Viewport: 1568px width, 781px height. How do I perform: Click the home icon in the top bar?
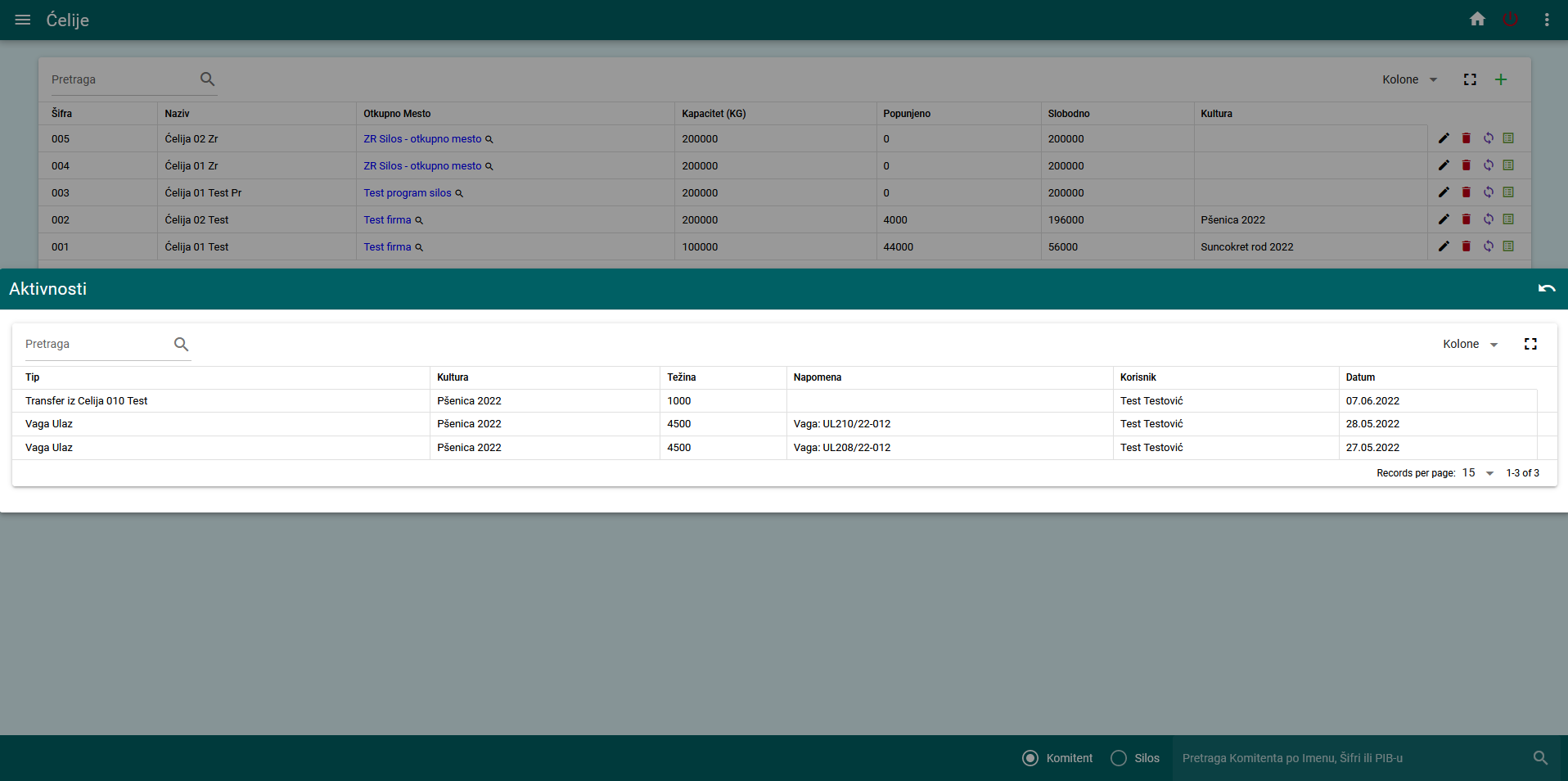point(1478,19)
